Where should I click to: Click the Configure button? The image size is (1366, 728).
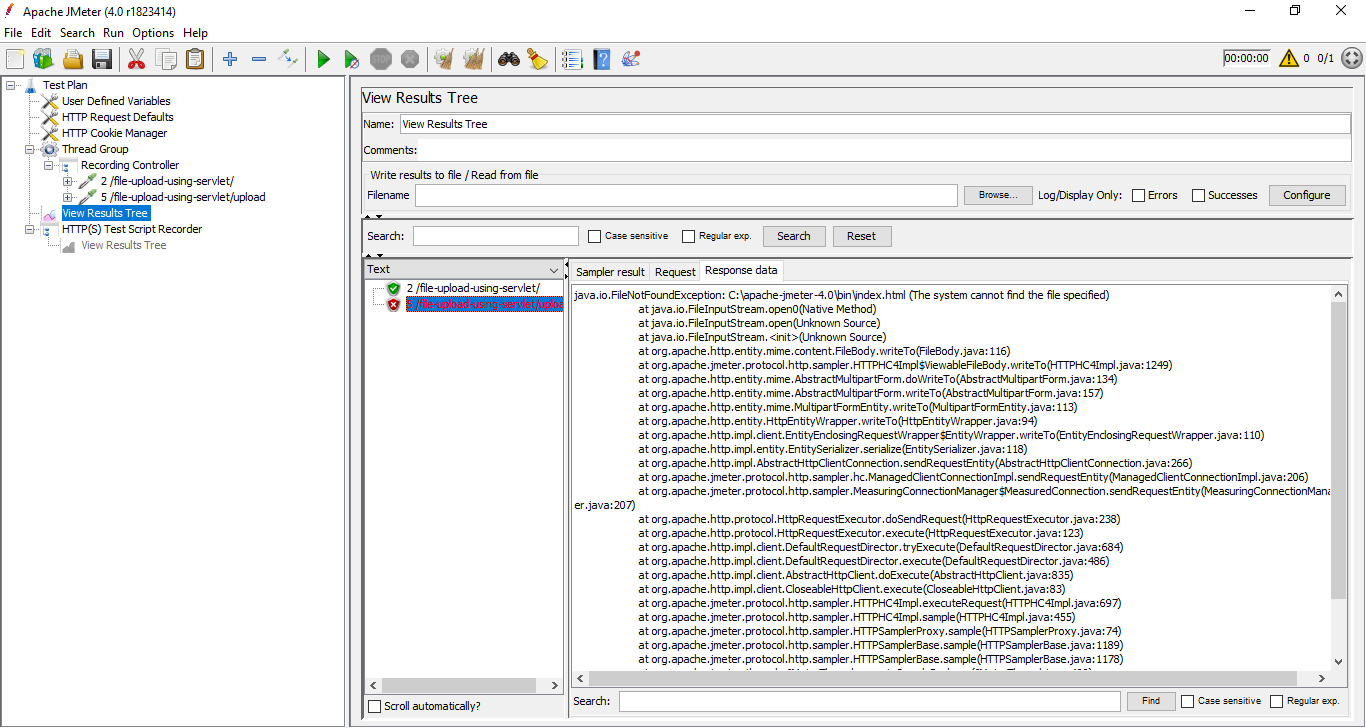1307,195
